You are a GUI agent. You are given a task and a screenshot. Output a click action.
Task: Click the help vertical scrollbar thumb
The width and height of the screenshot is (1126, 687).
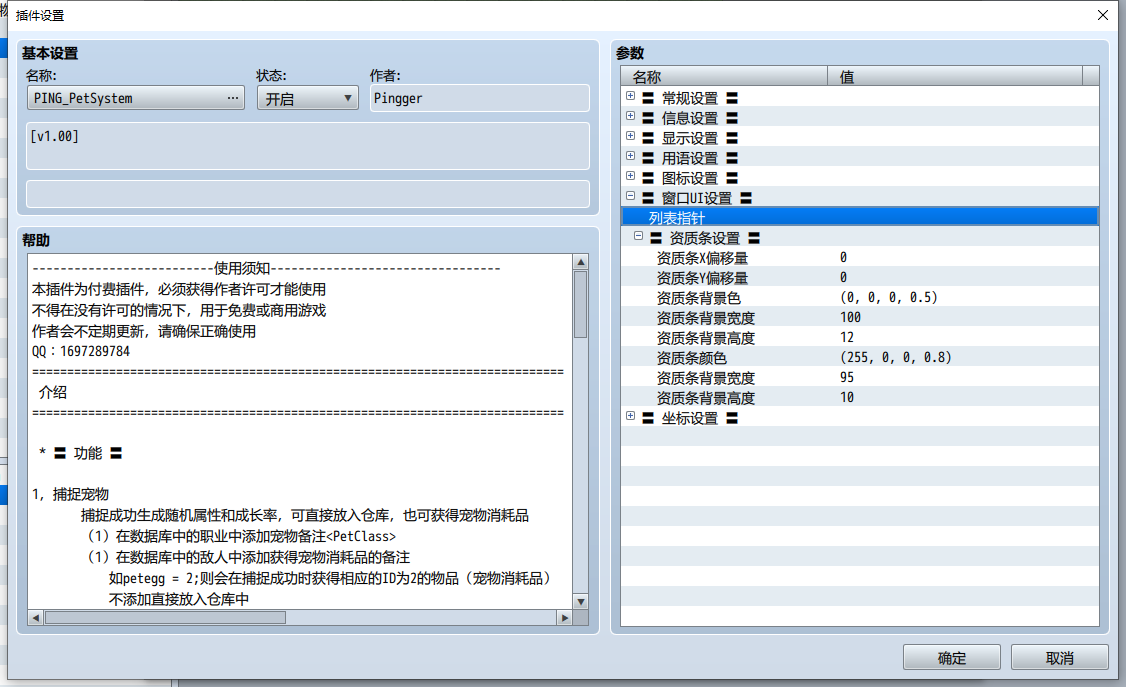pos(581,304)
